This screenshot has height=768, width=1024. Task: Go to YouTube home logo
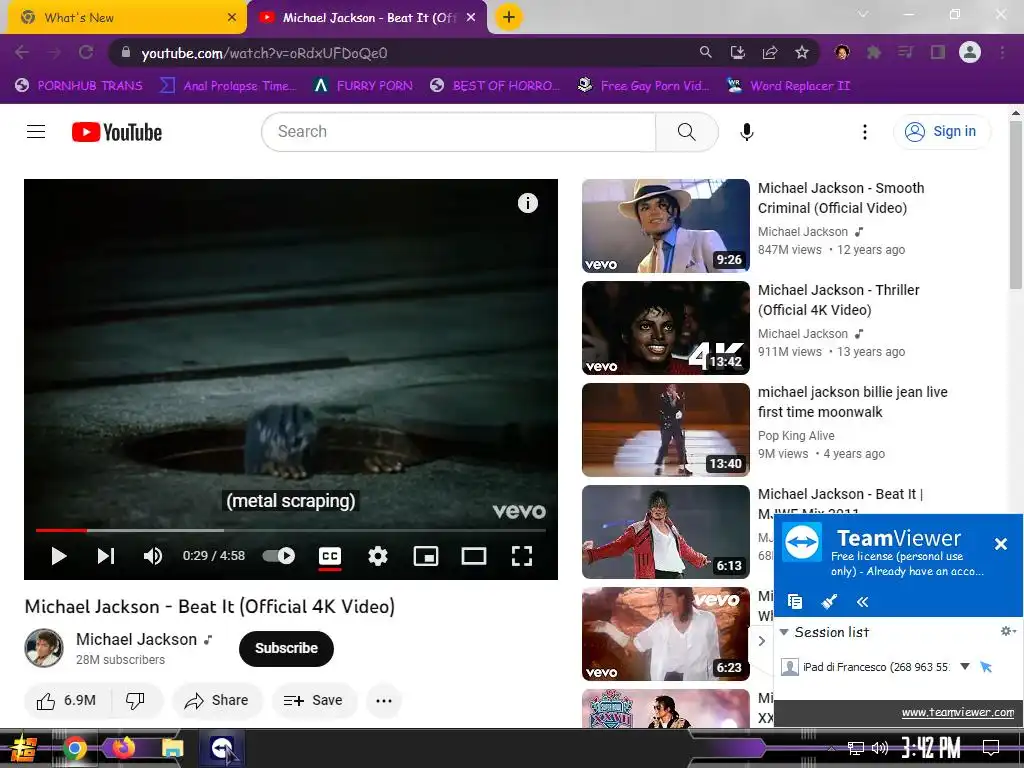click(x=117, y=132)
